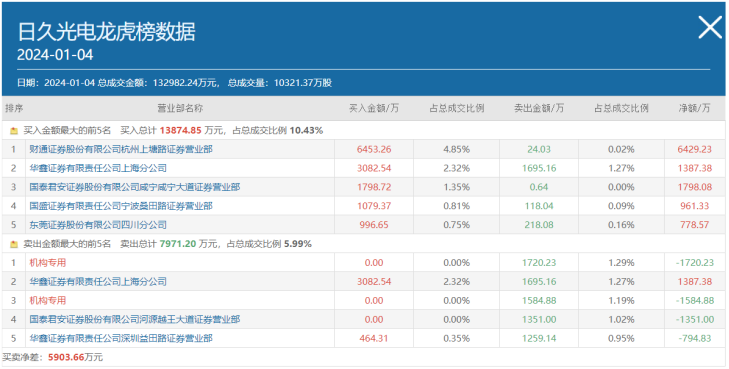Click the 排序 column header
The image size is (729, 369).
pyautogui.click(x=14, y=108)
